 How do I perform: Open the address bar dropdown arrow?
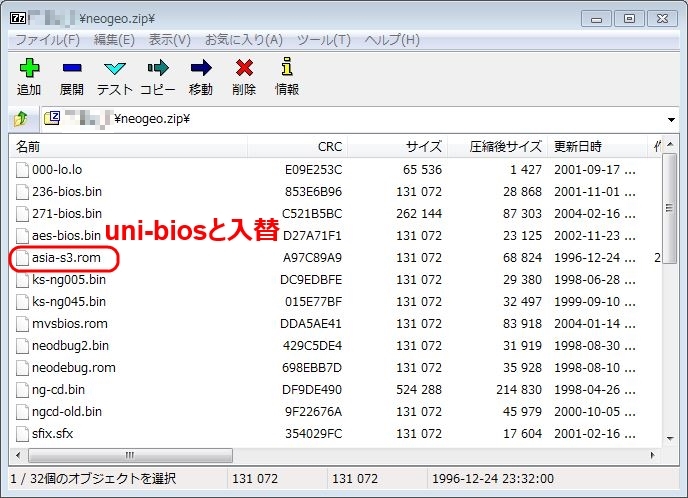tap(671, 119)
